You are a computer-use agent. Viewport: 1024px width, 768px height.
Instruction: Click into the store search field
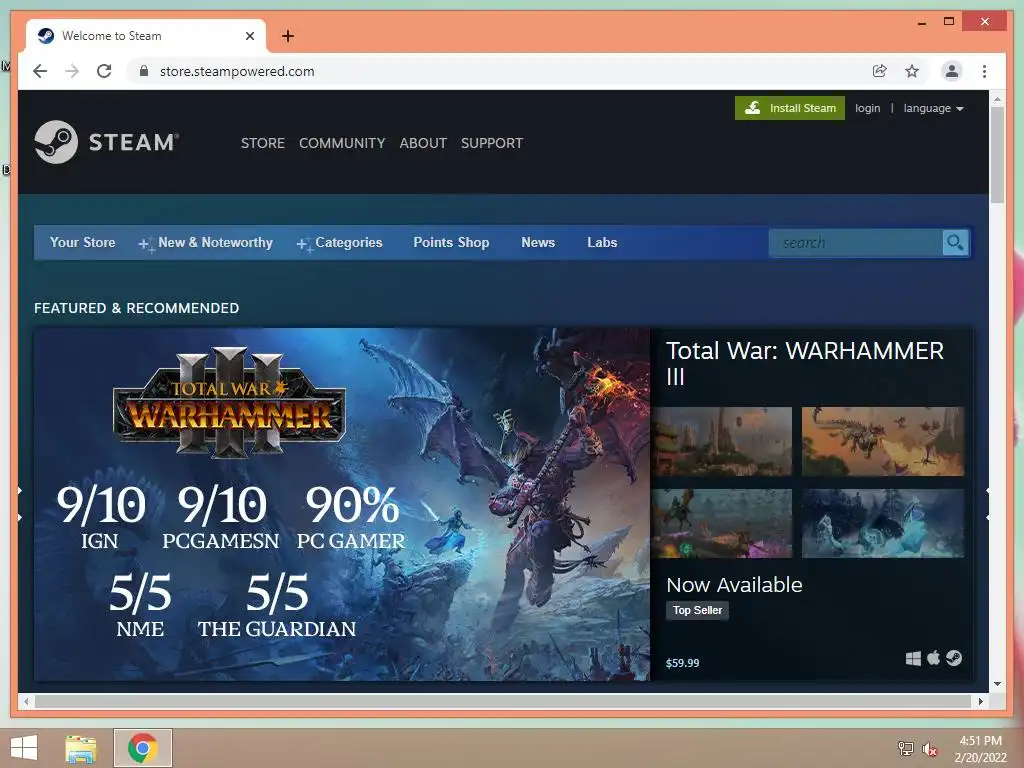(856, 243)
